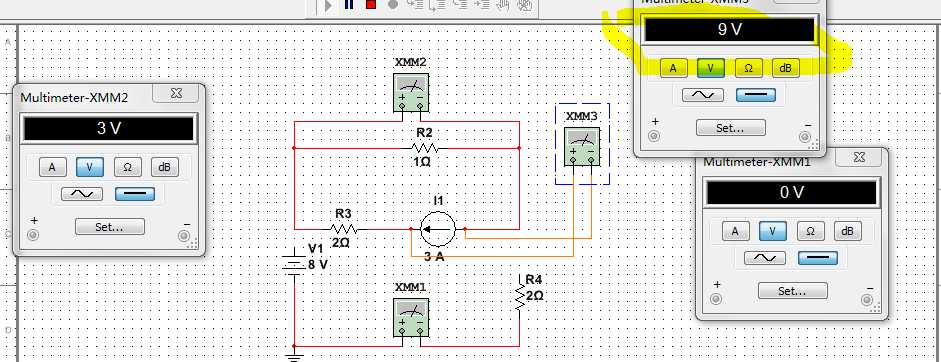Switch Multimeter-XMM2 to ohmmeter mode (Ω)
This screenshot has width=941, height=362.
tap(127, 167)
